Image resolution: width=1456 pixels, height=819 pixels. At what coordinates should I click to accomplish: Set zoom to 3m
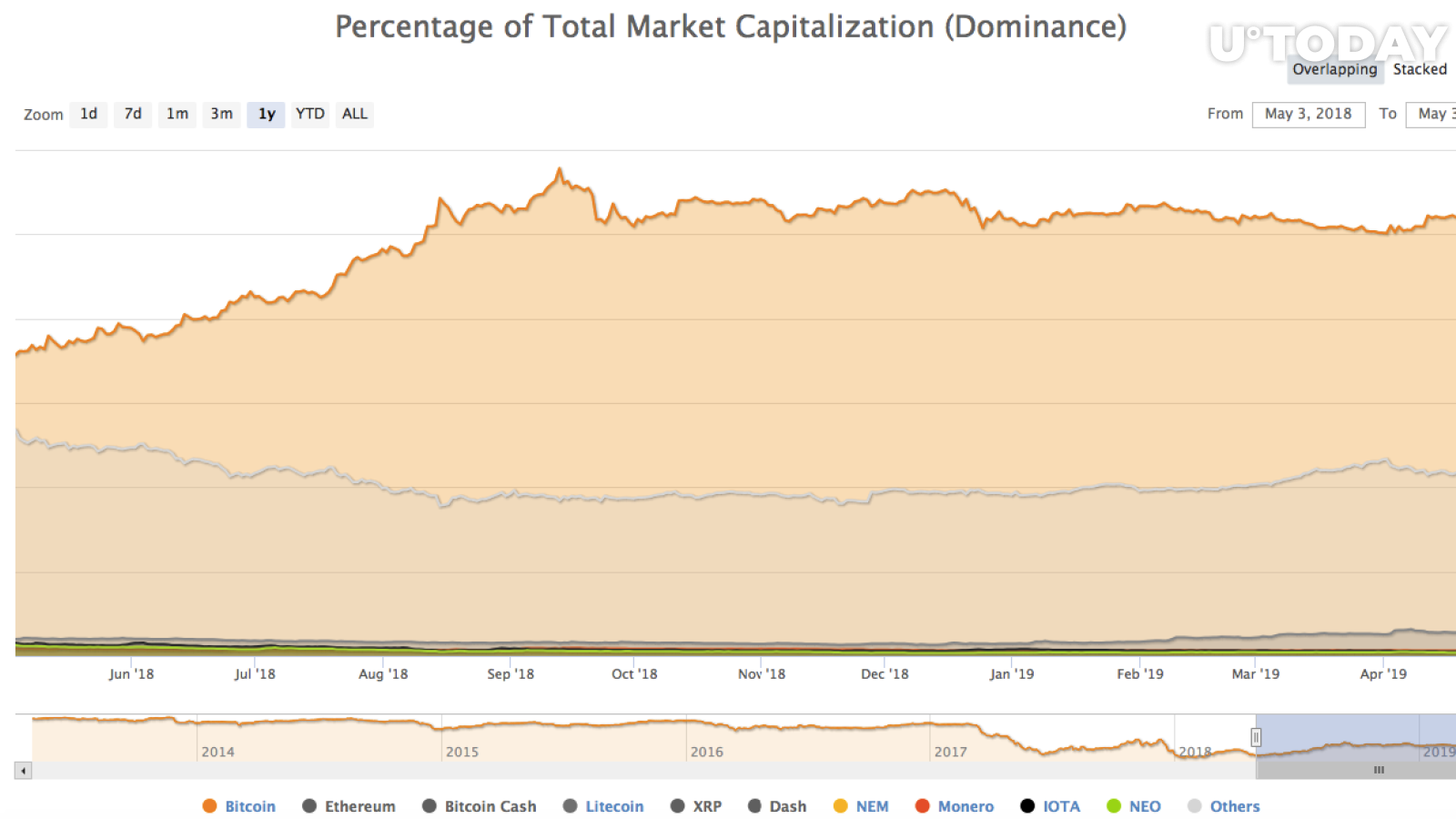[x=221, y=114]
